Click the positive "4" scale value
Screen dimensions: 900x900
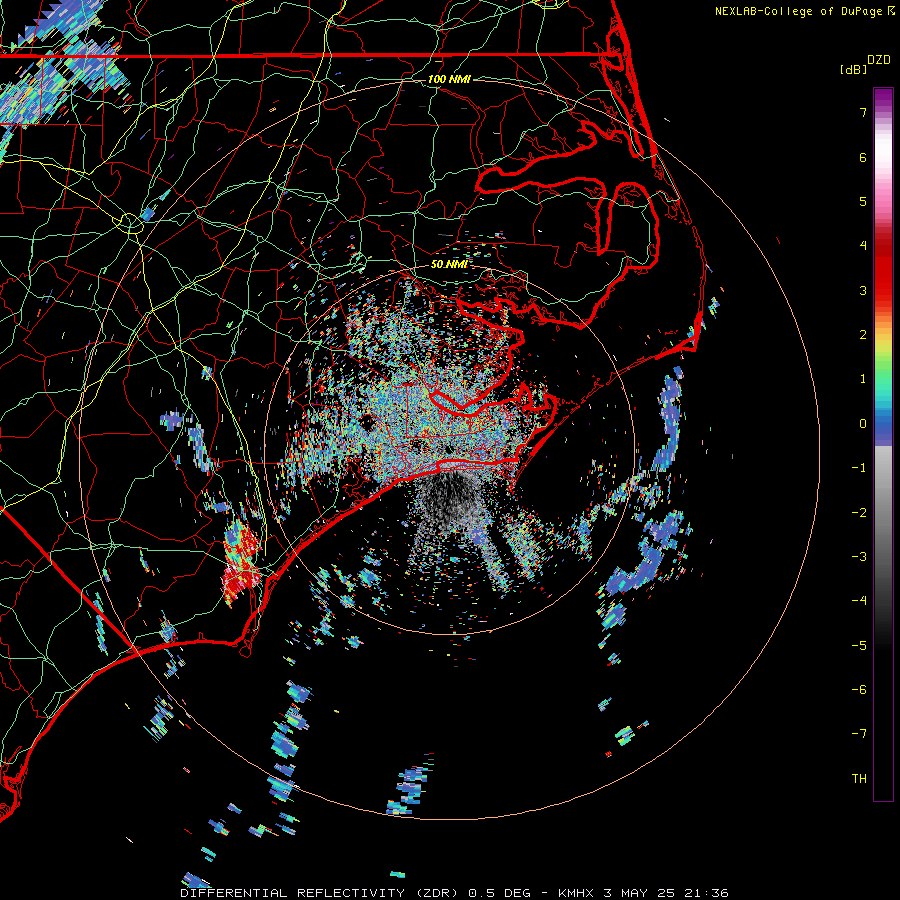pyautogui.click(x=863, y=246)
